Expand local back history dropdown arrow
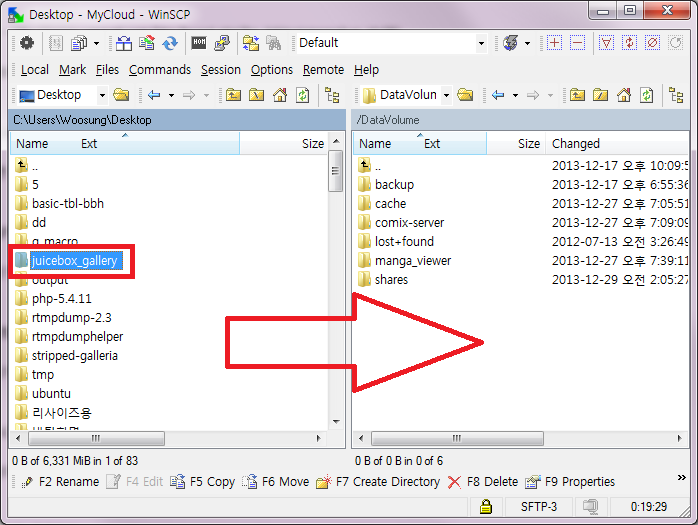Image resolution: width=698 pixels, height=525 pixels. tap(171, 95)
